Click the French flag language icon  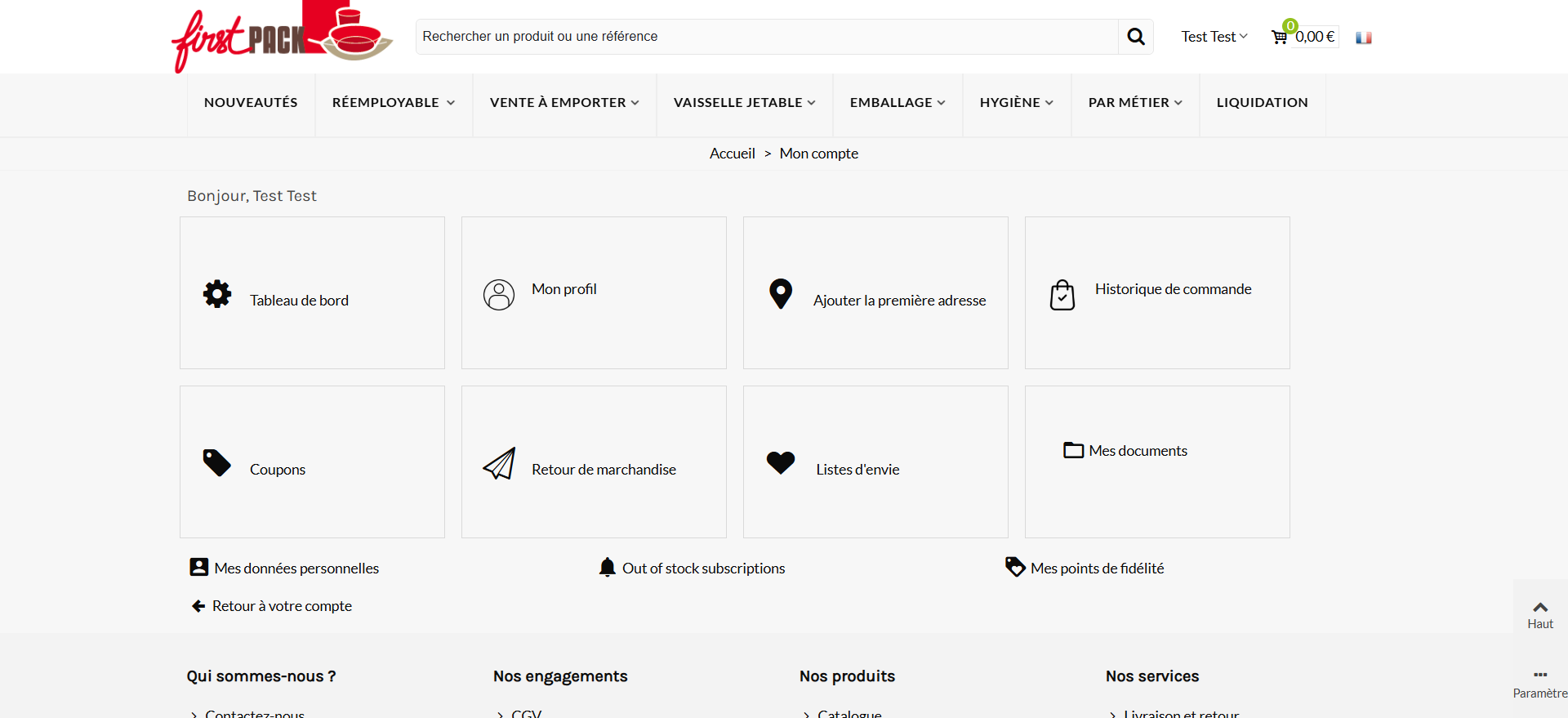click(x=1363, y=38)
